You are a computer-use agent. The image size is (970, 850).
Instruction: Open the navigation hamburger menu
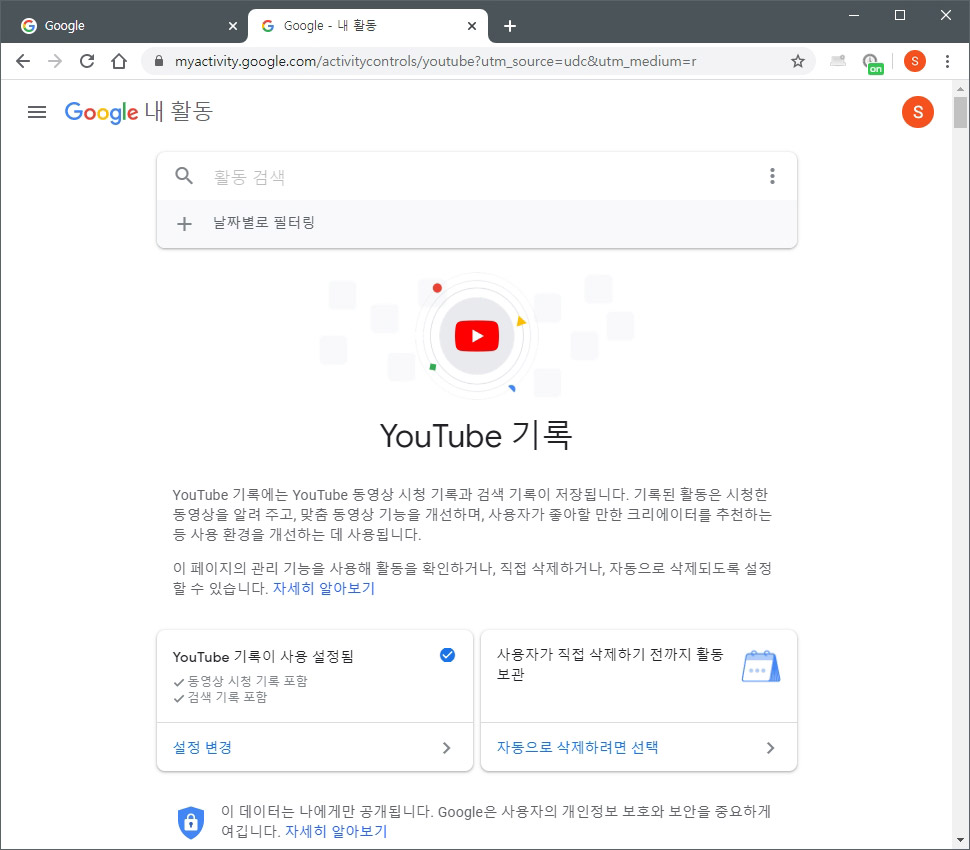[37, 112]
